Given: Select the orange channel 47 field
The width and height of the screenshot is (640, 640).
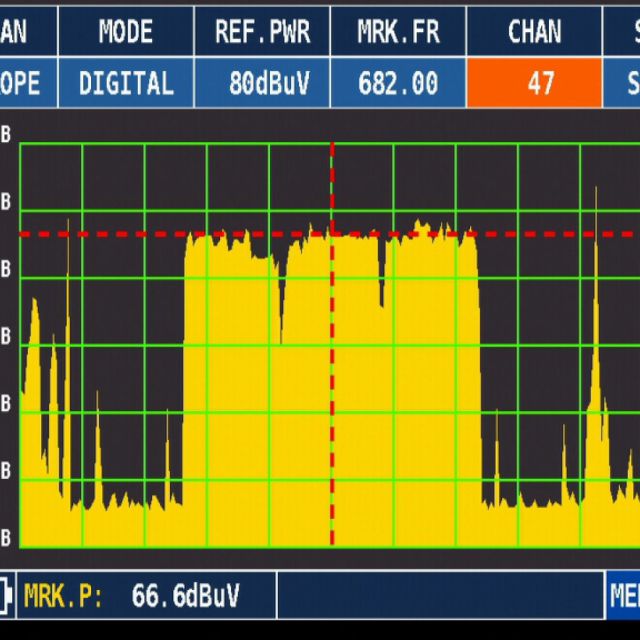Looking at the screenshot, I should coord(540,83).
